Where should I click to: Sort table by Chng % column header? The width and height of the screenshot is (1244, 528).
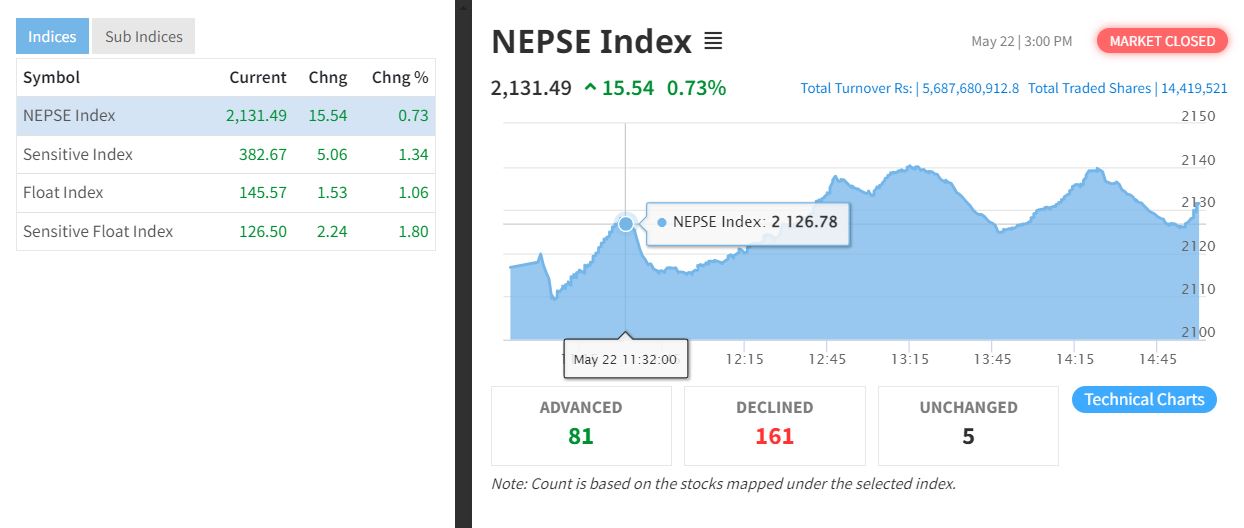[399, 77]
